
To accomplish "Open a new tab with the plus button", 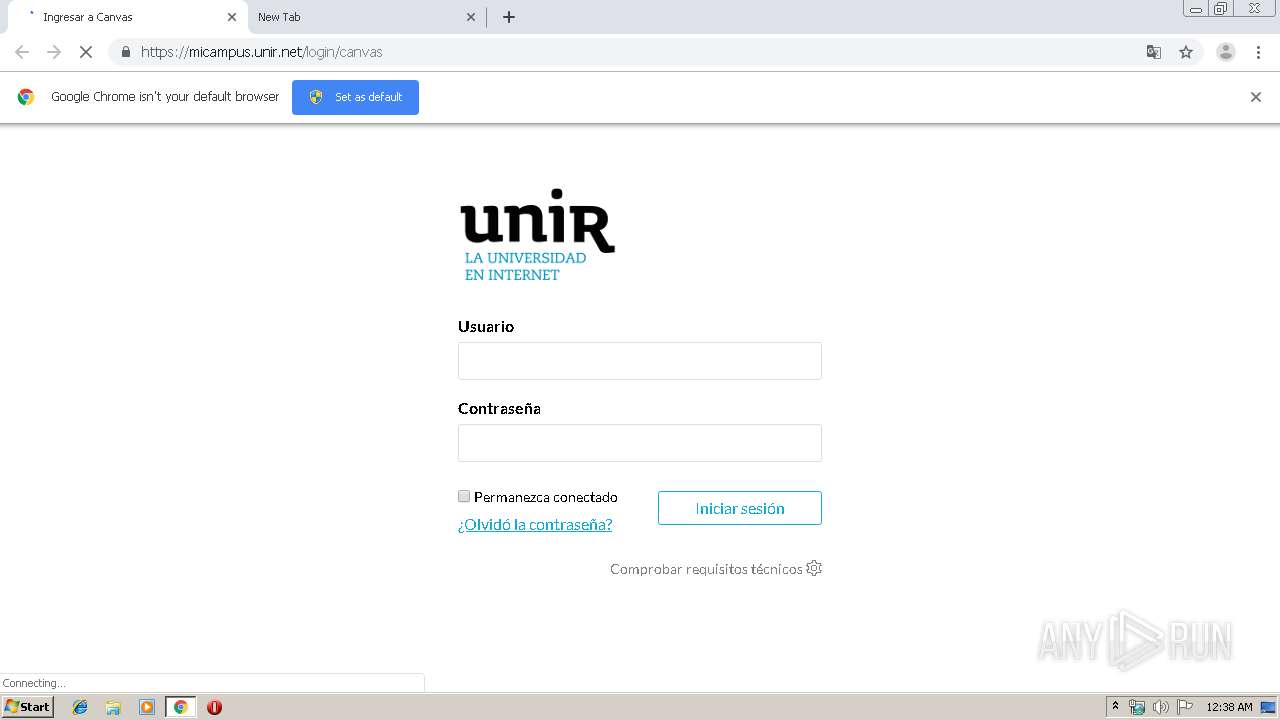I will (x=508, y=17).
